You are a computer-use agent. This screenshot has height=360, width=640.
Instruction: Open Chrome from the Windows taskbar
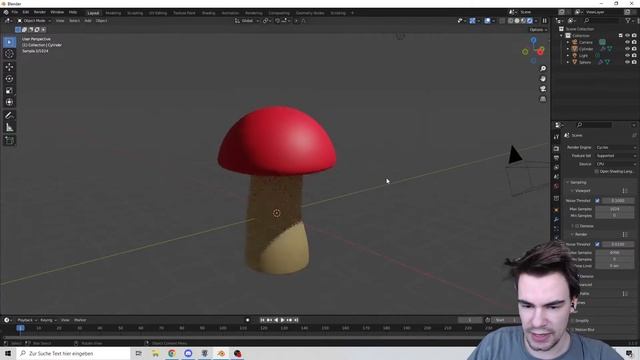(172, 353)
